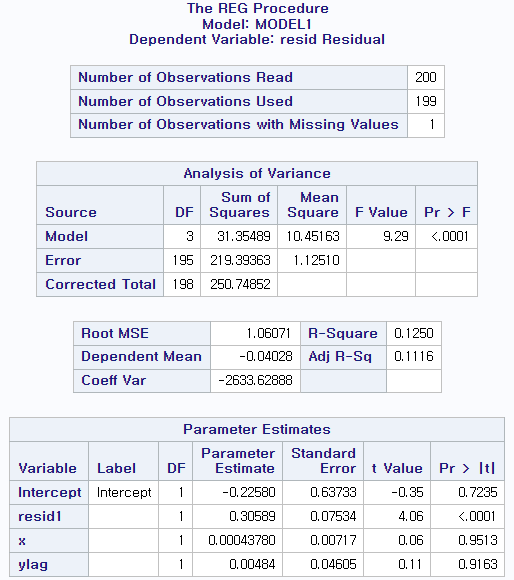Click the Analysis of Variance table header
The height and width of the screenshot is (580, 514).
pos(257,173)
